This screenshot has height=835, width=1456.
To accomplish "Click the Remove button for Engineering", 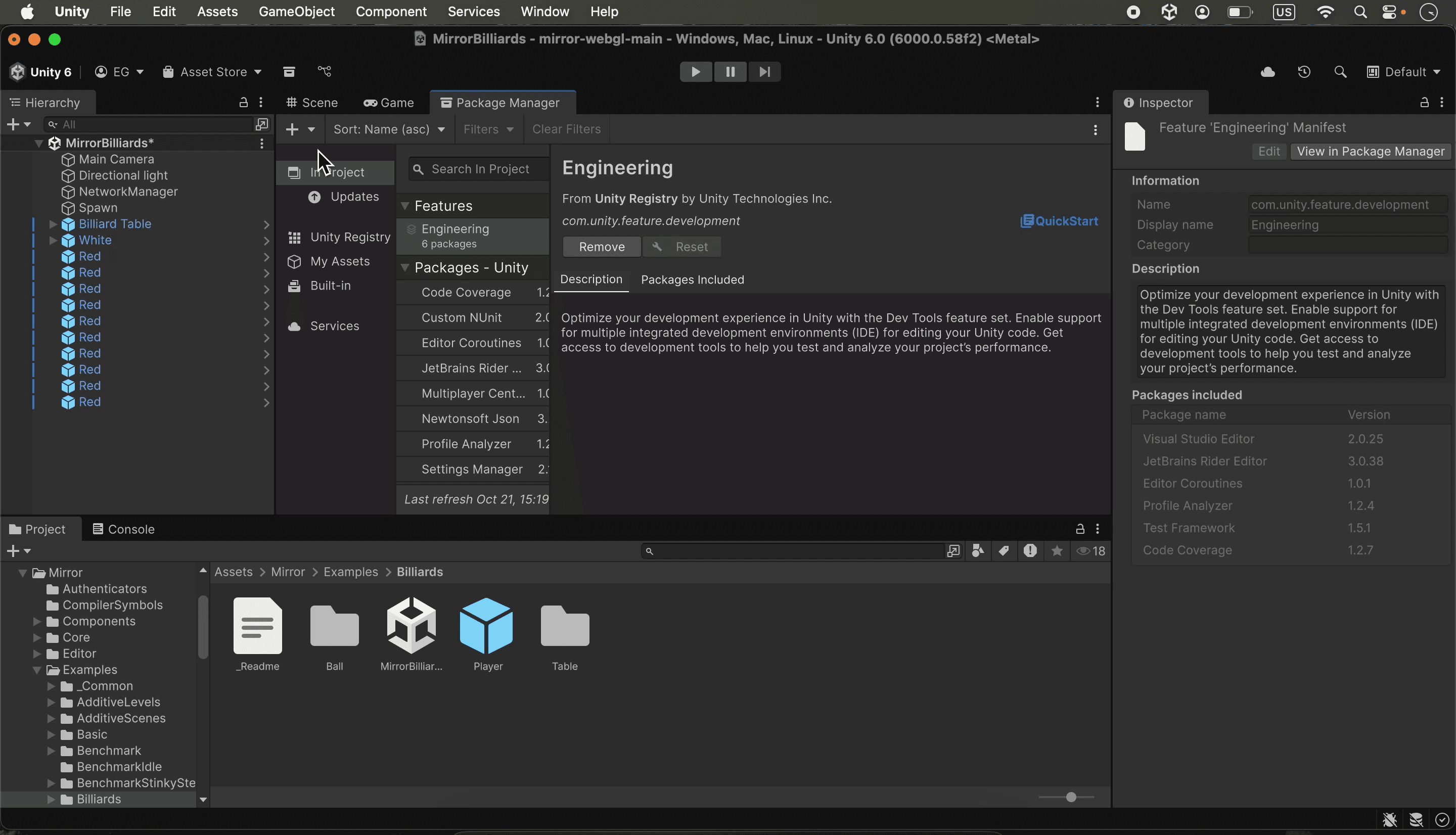I will (x=602, y=247).
